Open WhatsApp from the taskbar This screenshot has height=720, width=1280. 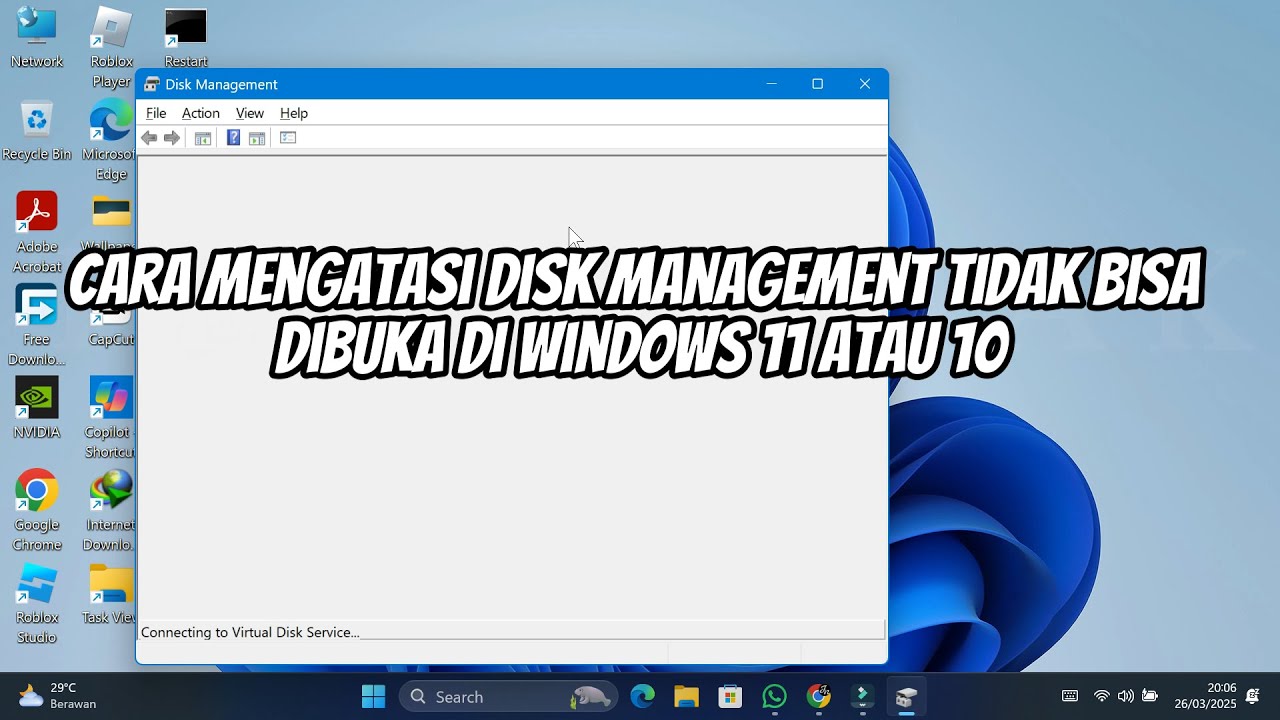(774, 696)
